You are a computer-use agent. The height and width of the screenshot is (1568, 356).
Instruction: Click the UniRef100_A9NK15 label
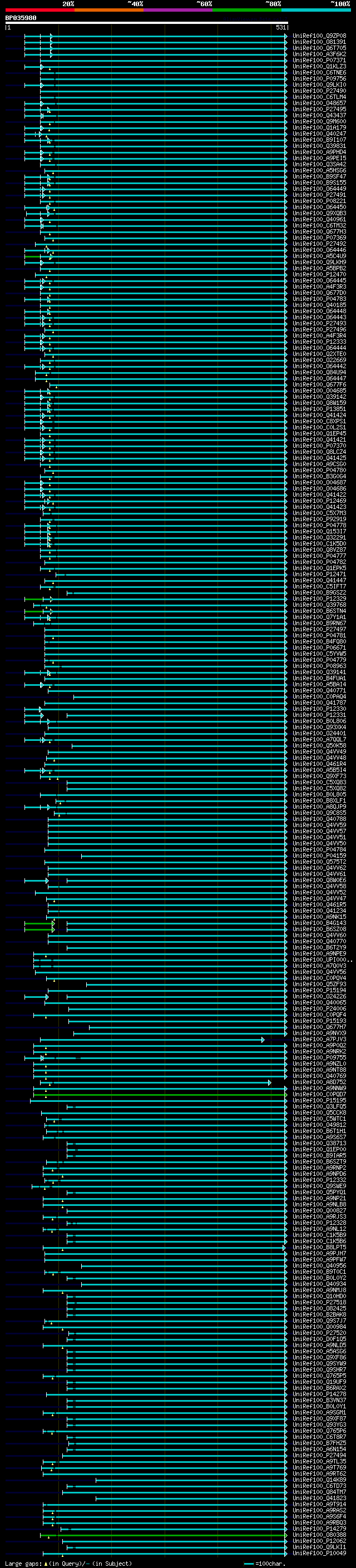(x=319, y=917)
